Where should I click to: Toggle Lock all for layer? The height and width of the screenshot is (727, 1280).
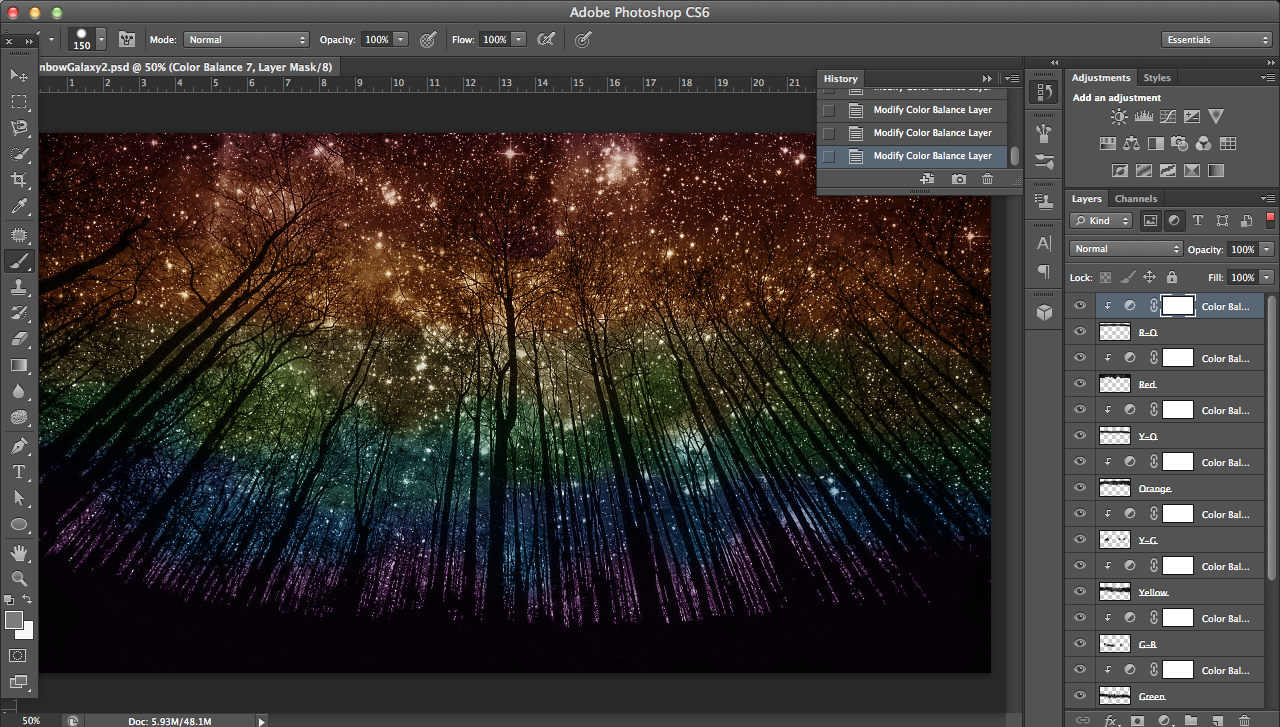(1171, 278)
